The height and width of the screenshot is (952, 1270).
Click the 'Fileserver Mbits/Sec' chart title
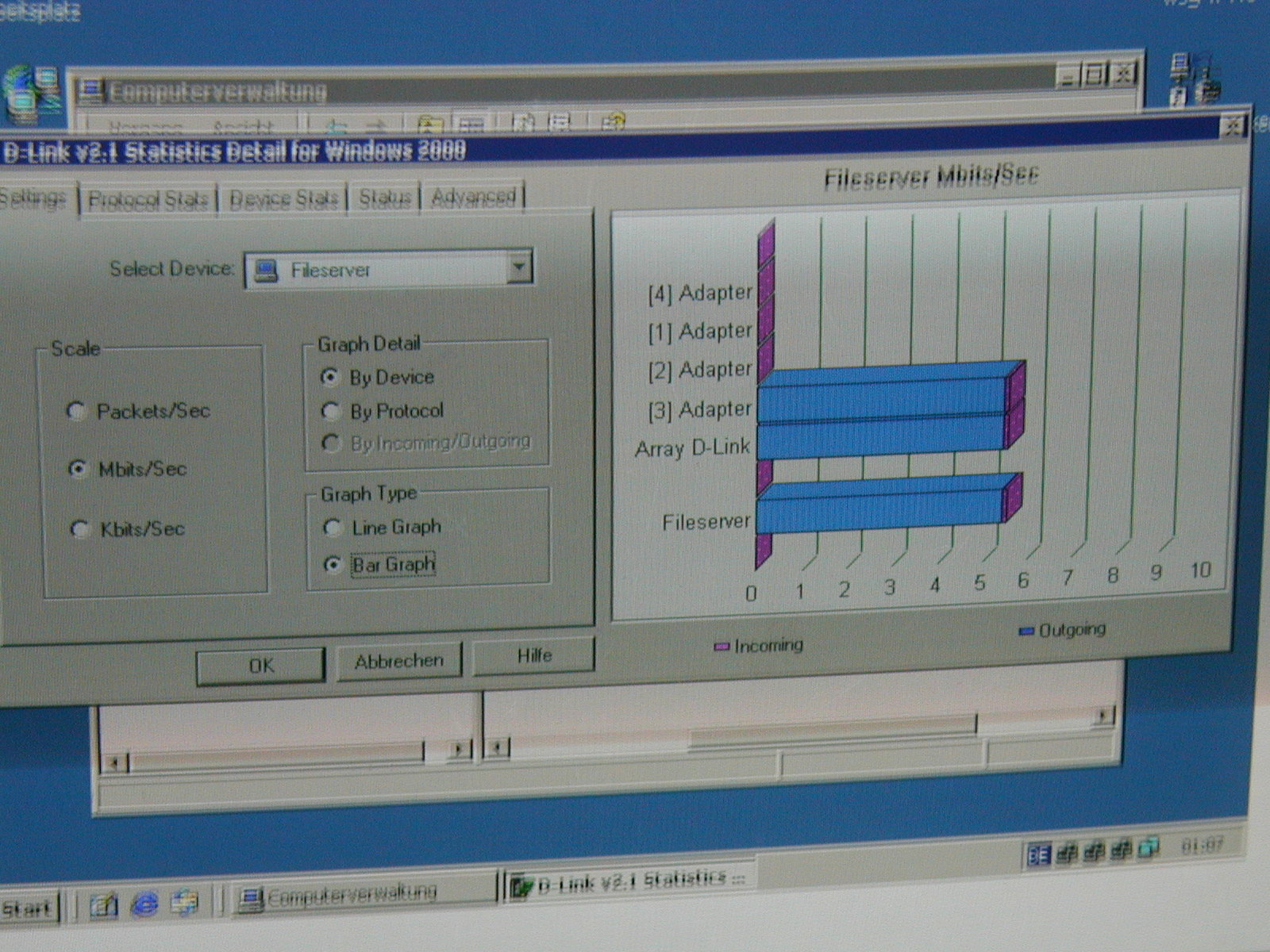[x=930, y=177]
